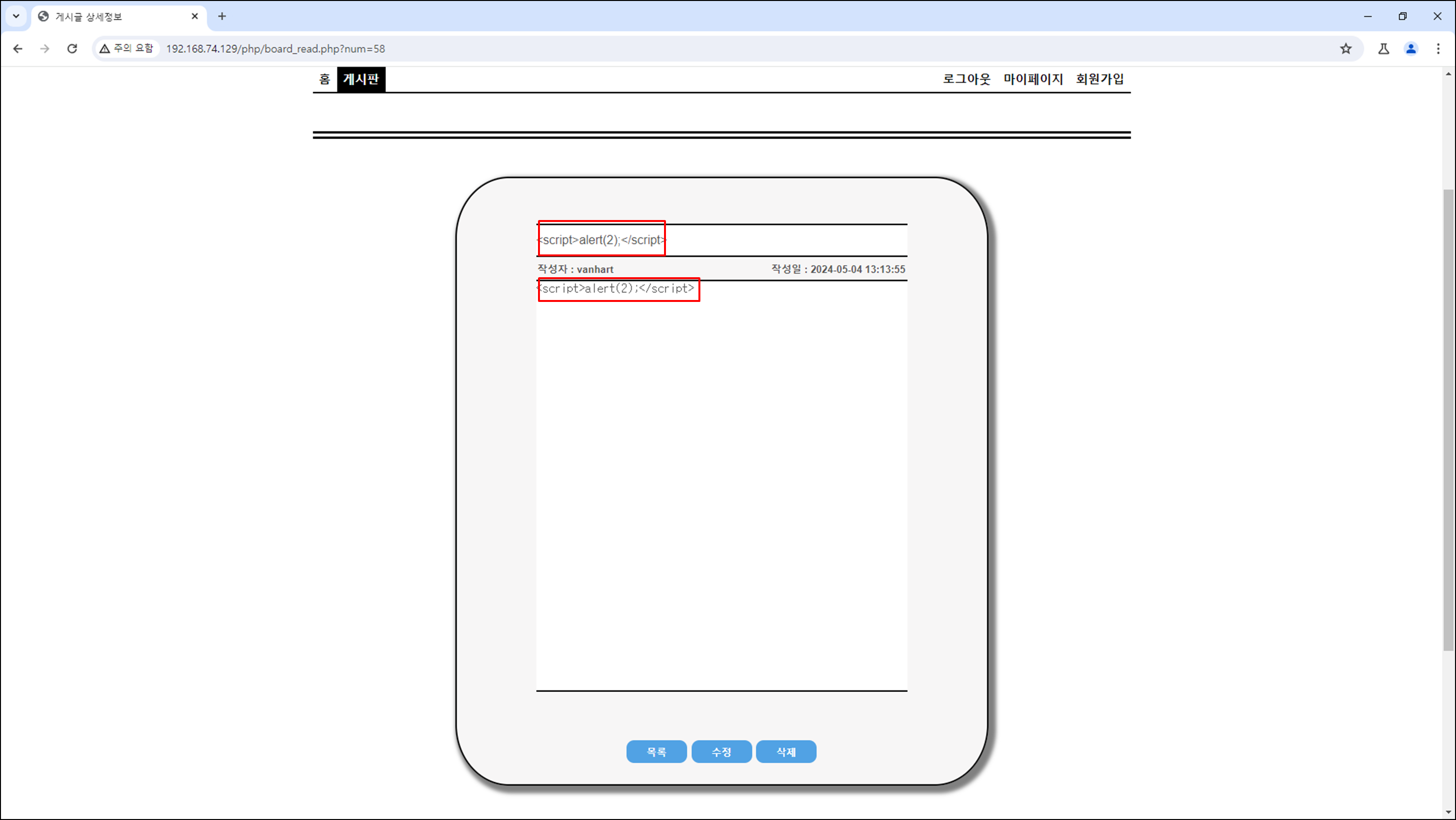The width and height of the screenshot is (1456, 820).
Task: Click the post title script text
Action: pos(601,239)
